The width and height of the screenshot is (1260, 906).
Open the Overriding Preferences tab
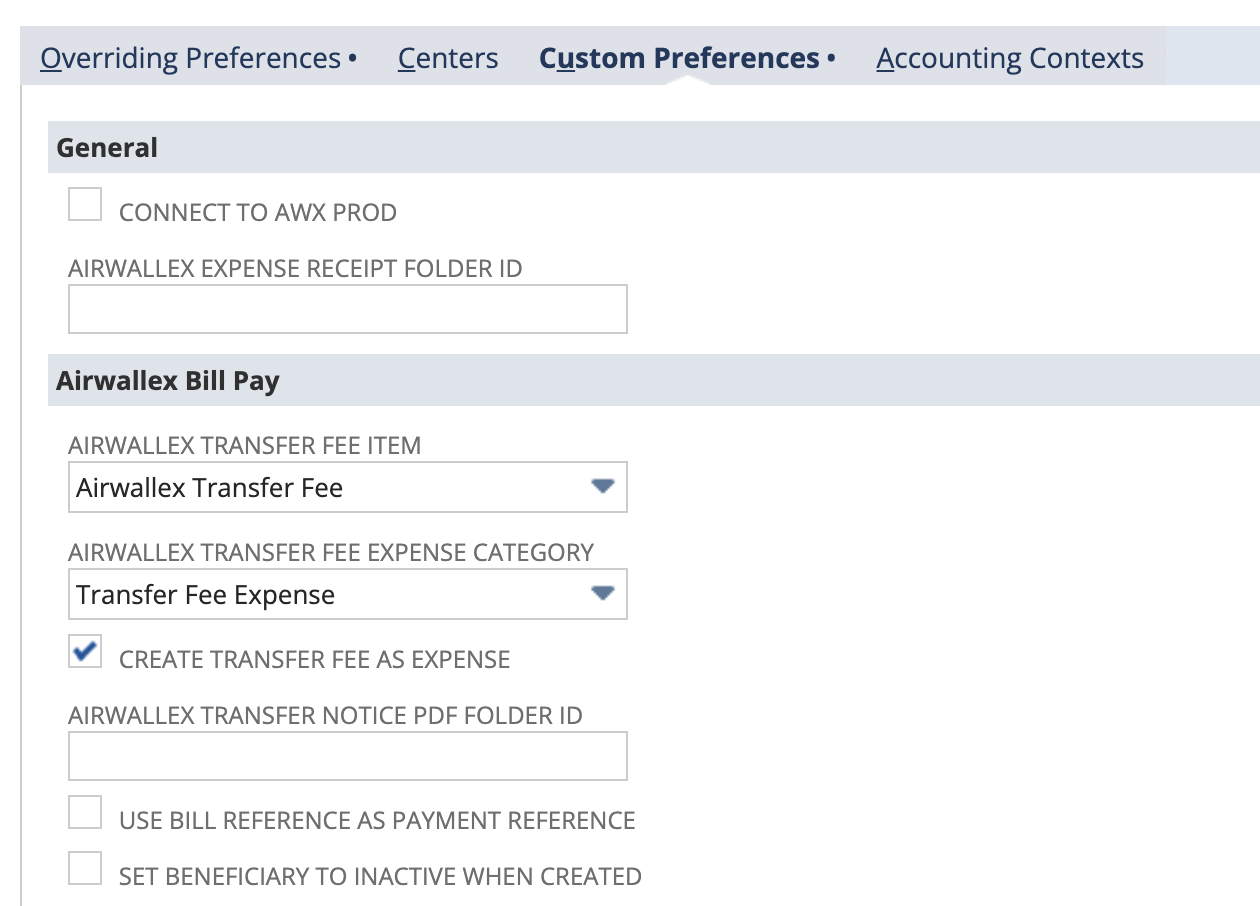click(x=190, y=59)
